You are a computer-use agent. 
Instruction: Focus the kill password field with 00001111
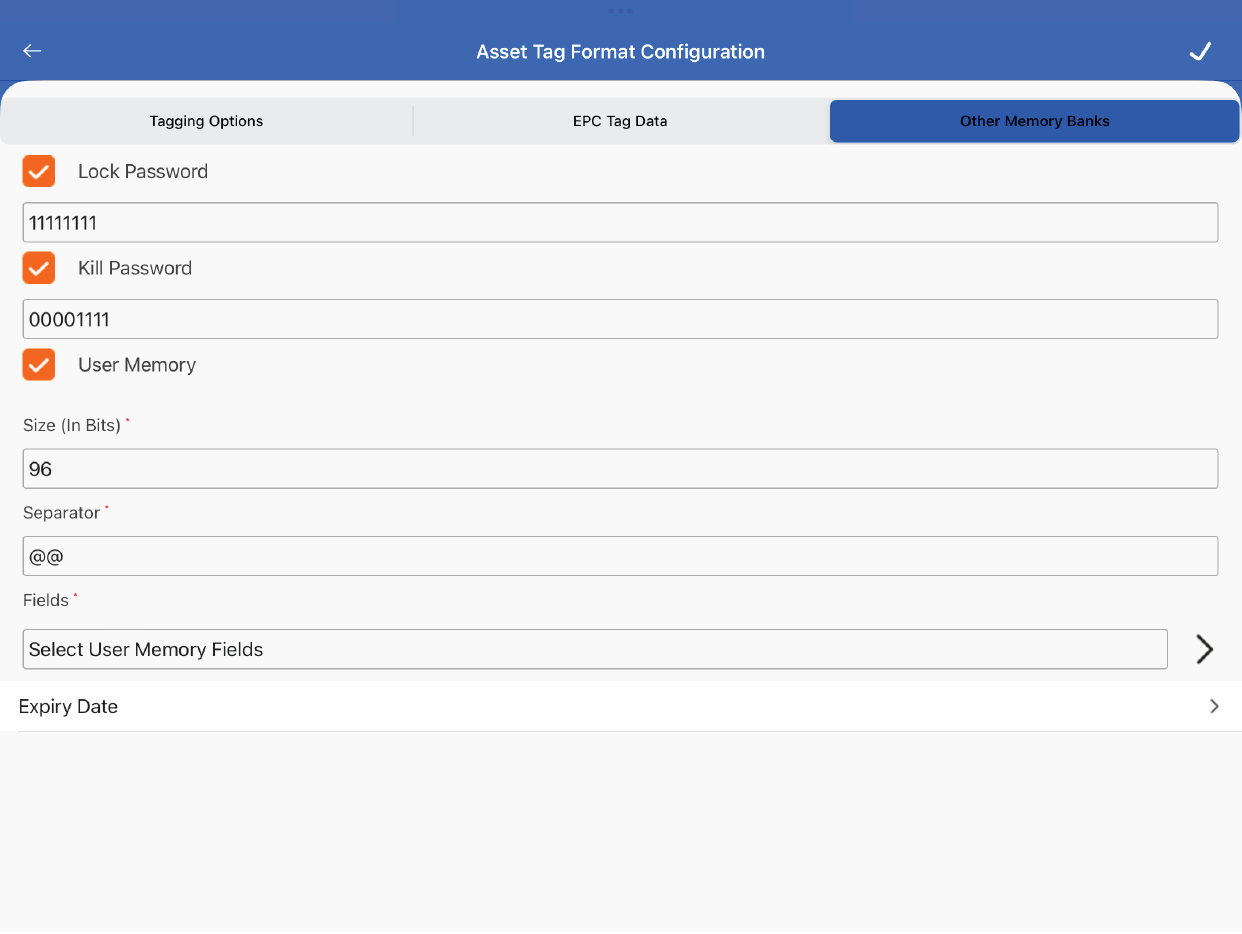620,319
